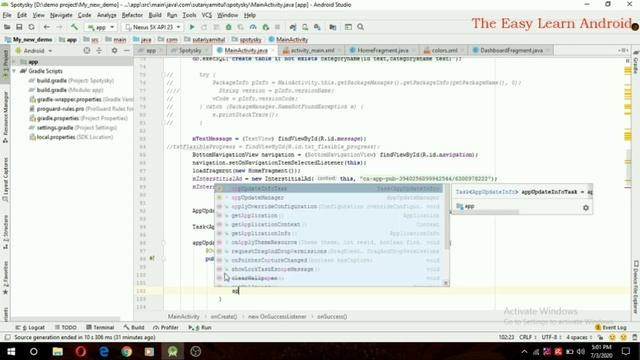Click the Profiler gauge icon in toolbar

(x=253, y=27)
